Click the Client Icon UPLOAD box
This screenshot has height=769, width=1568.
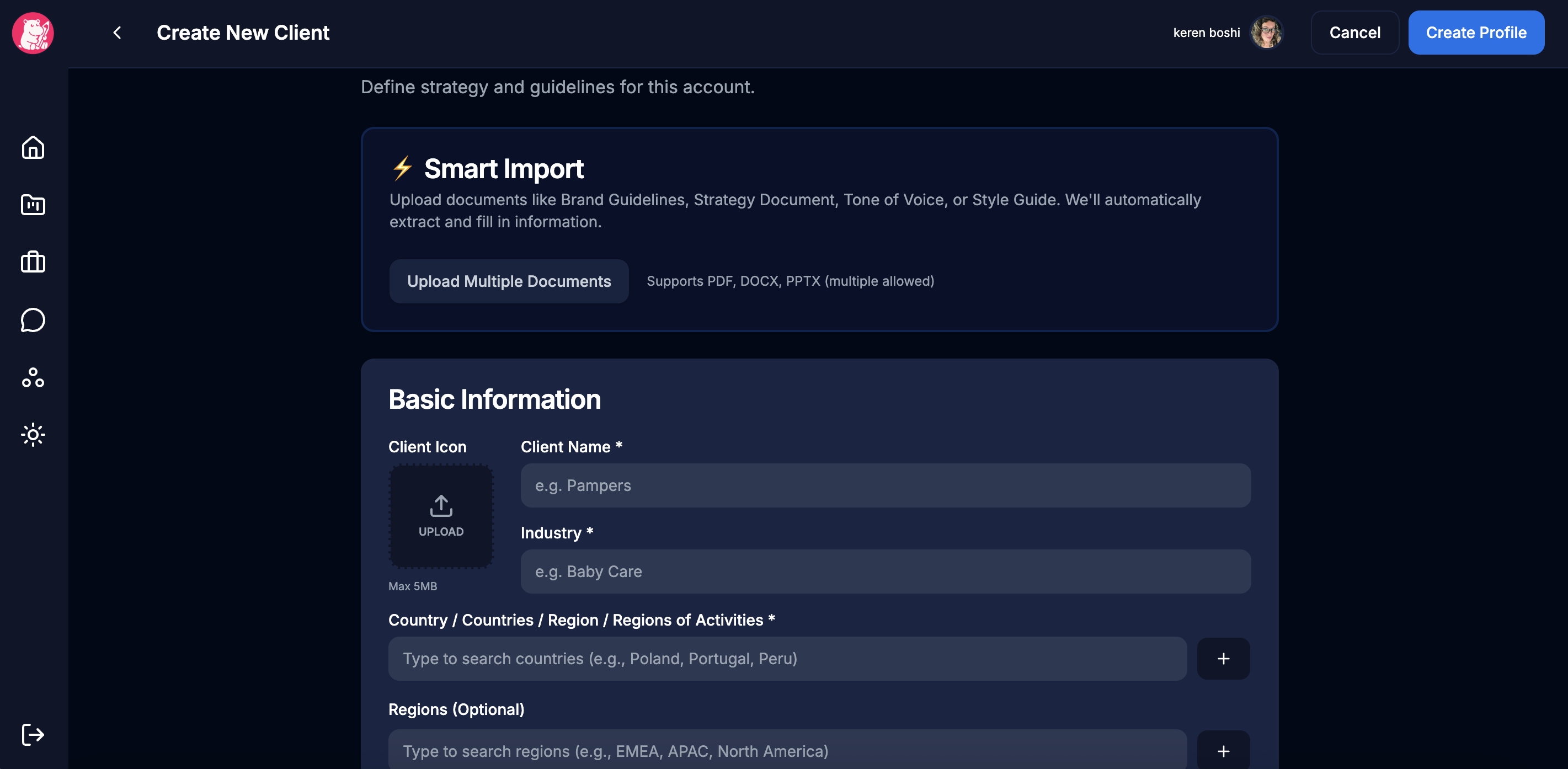pyautogui.click(x=441, y=516)
